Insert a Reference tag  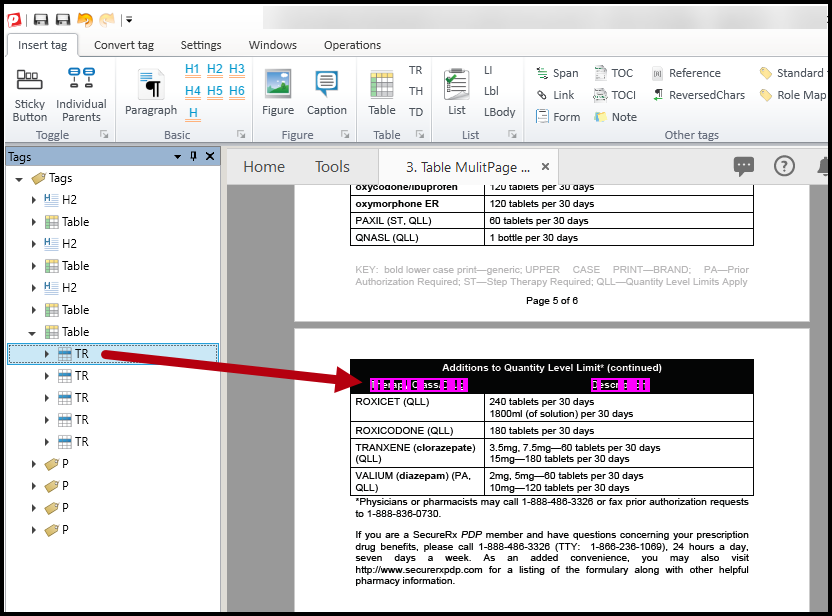[x=686, y=73]
